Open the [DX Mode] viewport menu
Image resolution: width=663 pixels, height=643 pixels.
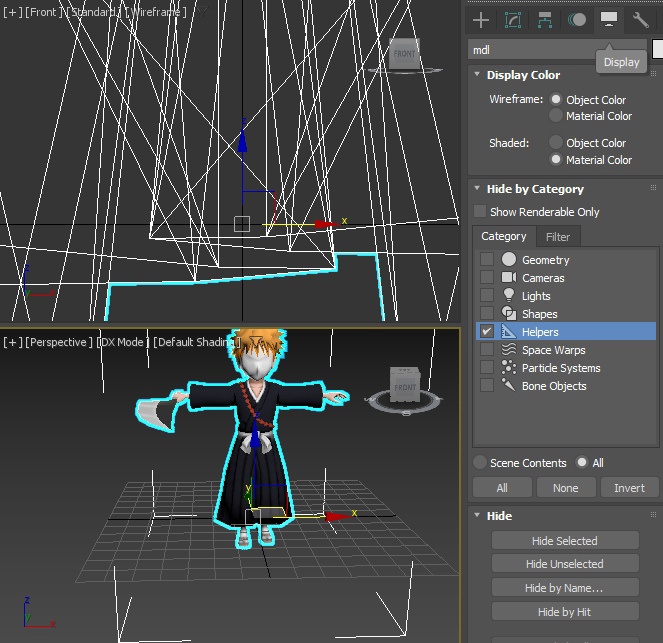click(123, 342)
